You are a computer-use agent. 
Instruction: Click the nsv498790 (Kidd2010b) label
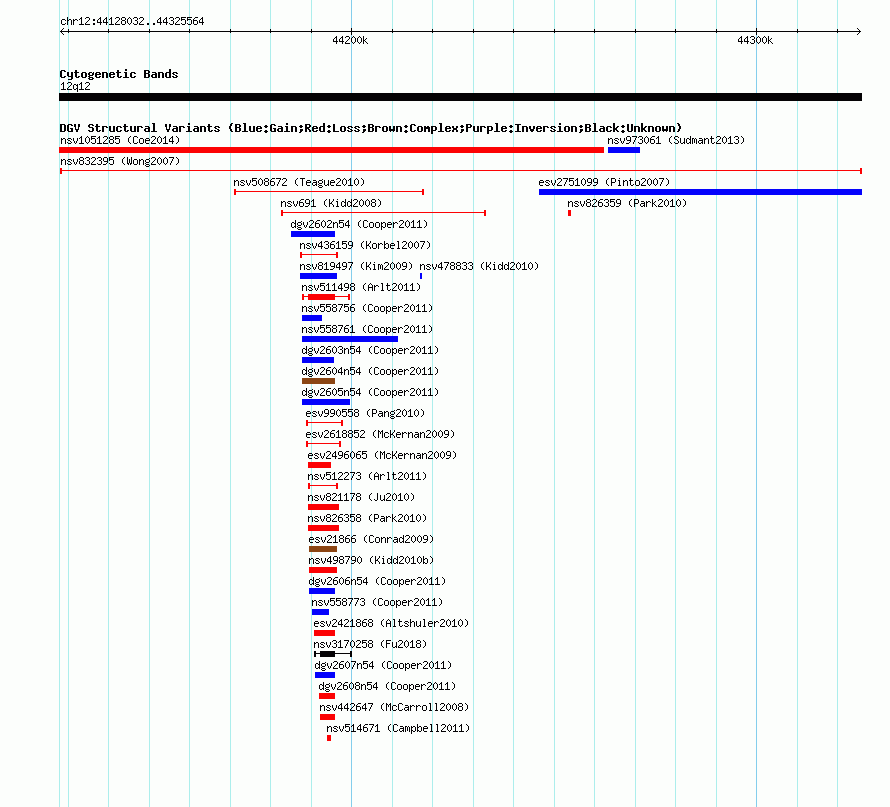[371, 560]
